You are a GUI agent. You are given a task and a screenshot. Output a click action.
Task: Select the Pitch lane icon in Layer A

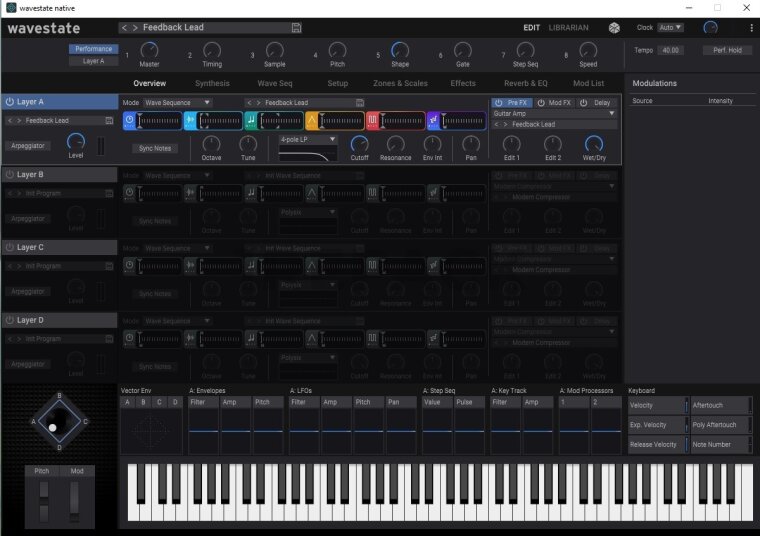252,120
